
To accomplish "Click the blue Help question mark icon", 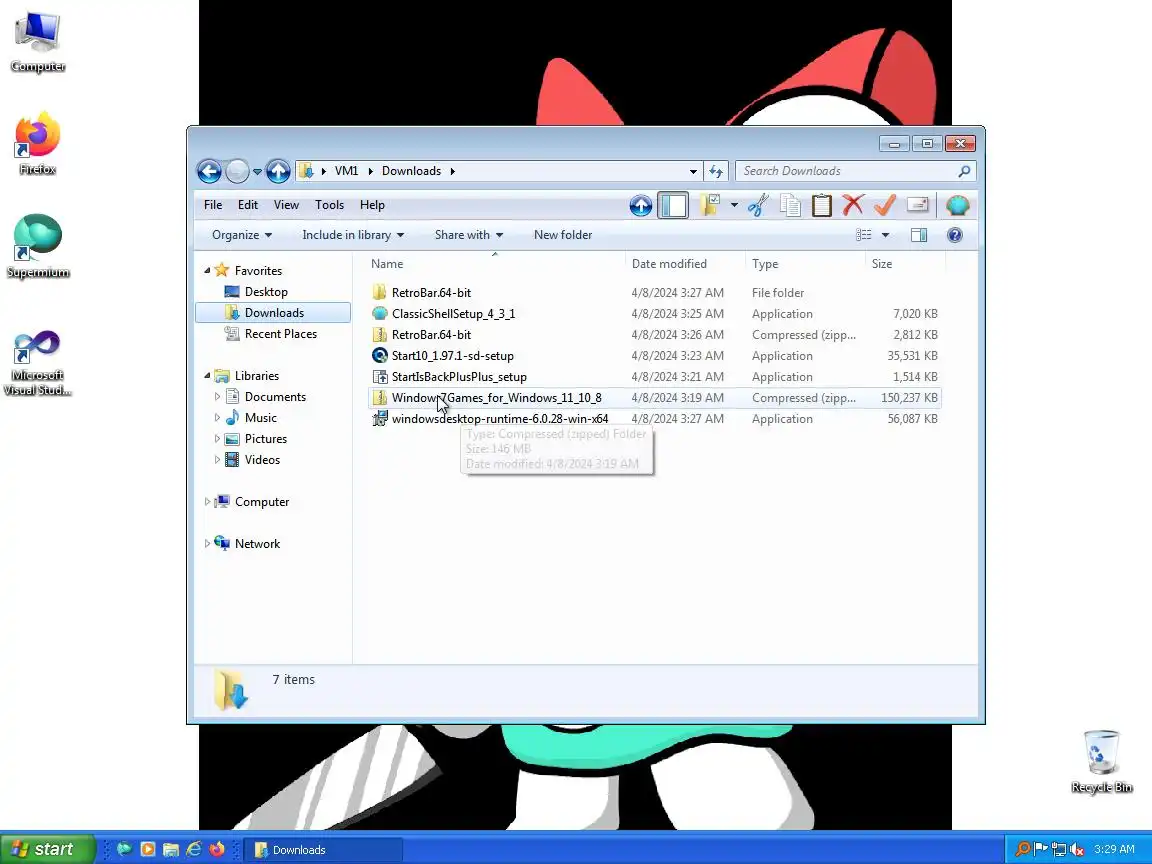I will [x=954, y=235].
